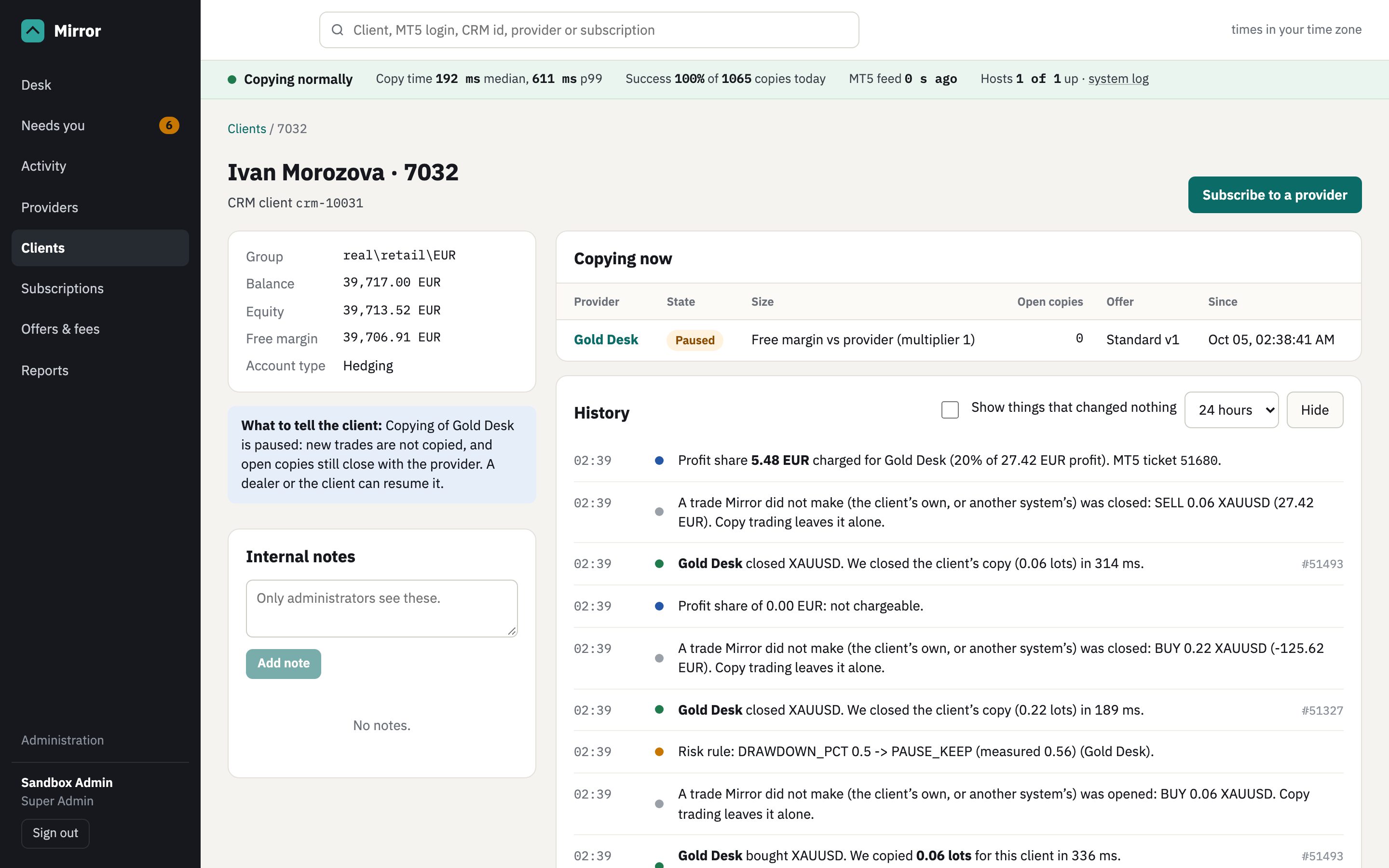1389x868 pixels.
Task: Click the CRM id crm-10031
Action: point(329,203)
